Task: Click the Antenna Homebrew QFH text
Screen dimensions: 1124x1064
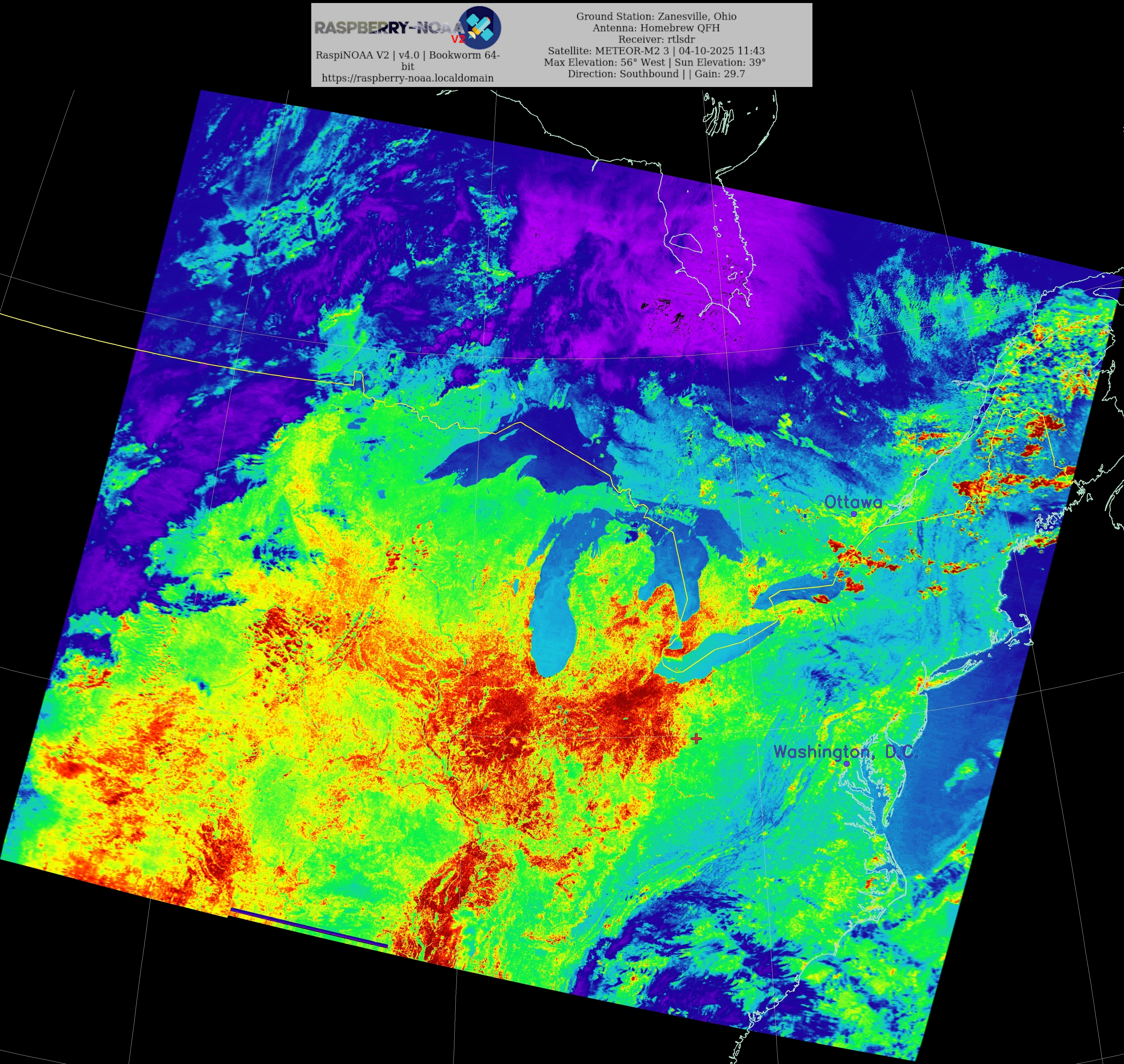Action: click(x=656, y=27)
